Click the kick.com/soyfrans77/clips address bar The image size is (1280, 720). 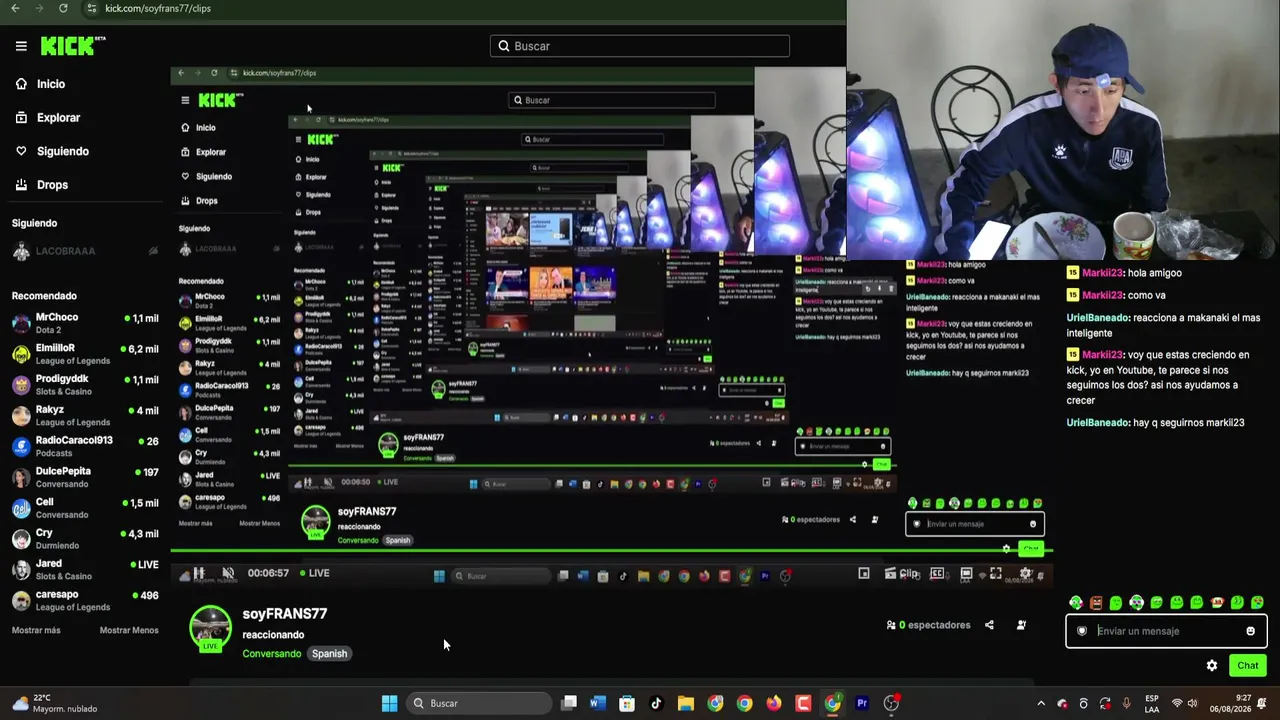(x=158, y=8)
